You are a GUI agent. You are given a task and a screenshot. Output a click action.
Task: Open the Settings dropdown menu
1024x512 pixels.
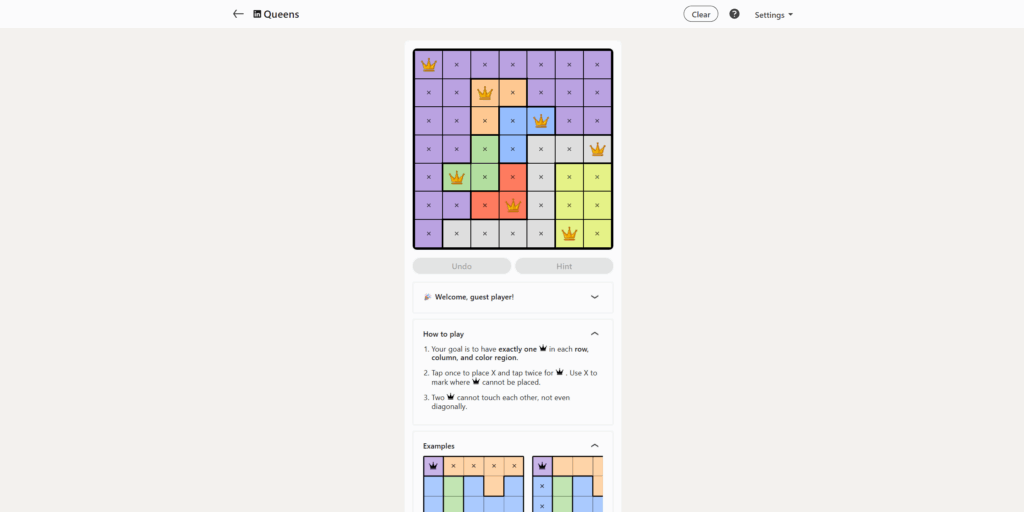click(773, 15)
